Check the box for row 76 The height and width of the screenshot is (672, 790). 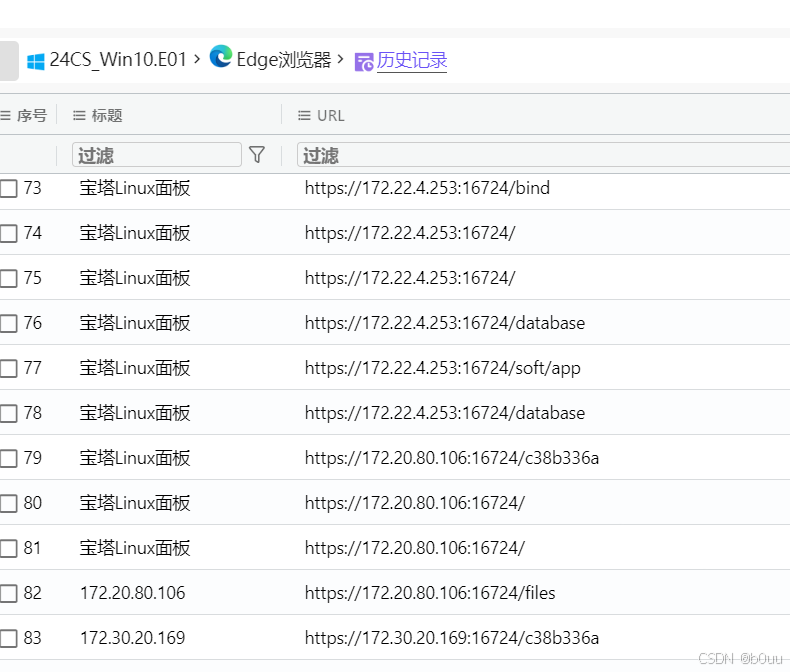9,323
